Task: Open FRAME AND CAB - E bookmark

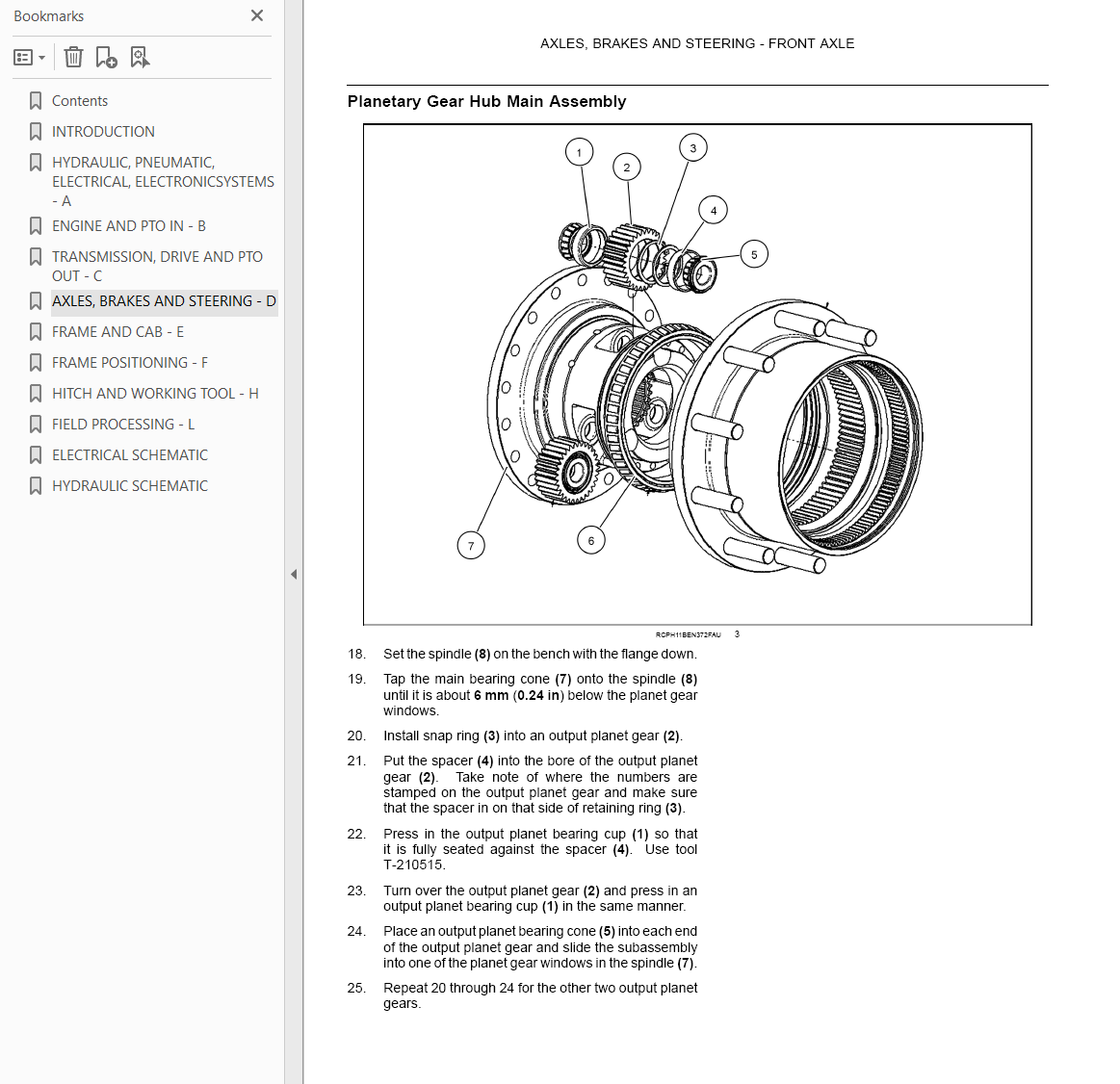Action: pos(117,332)
